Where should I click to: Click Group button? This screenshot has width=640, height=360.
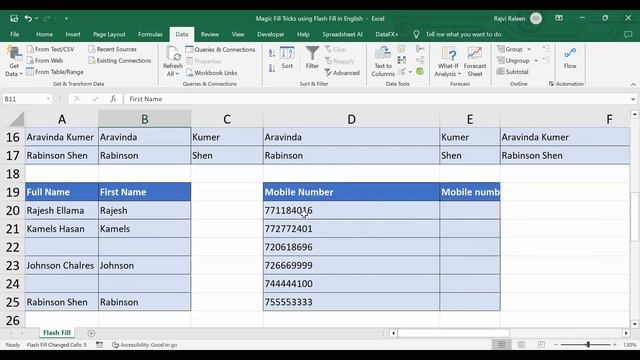[x=510, y=49]
